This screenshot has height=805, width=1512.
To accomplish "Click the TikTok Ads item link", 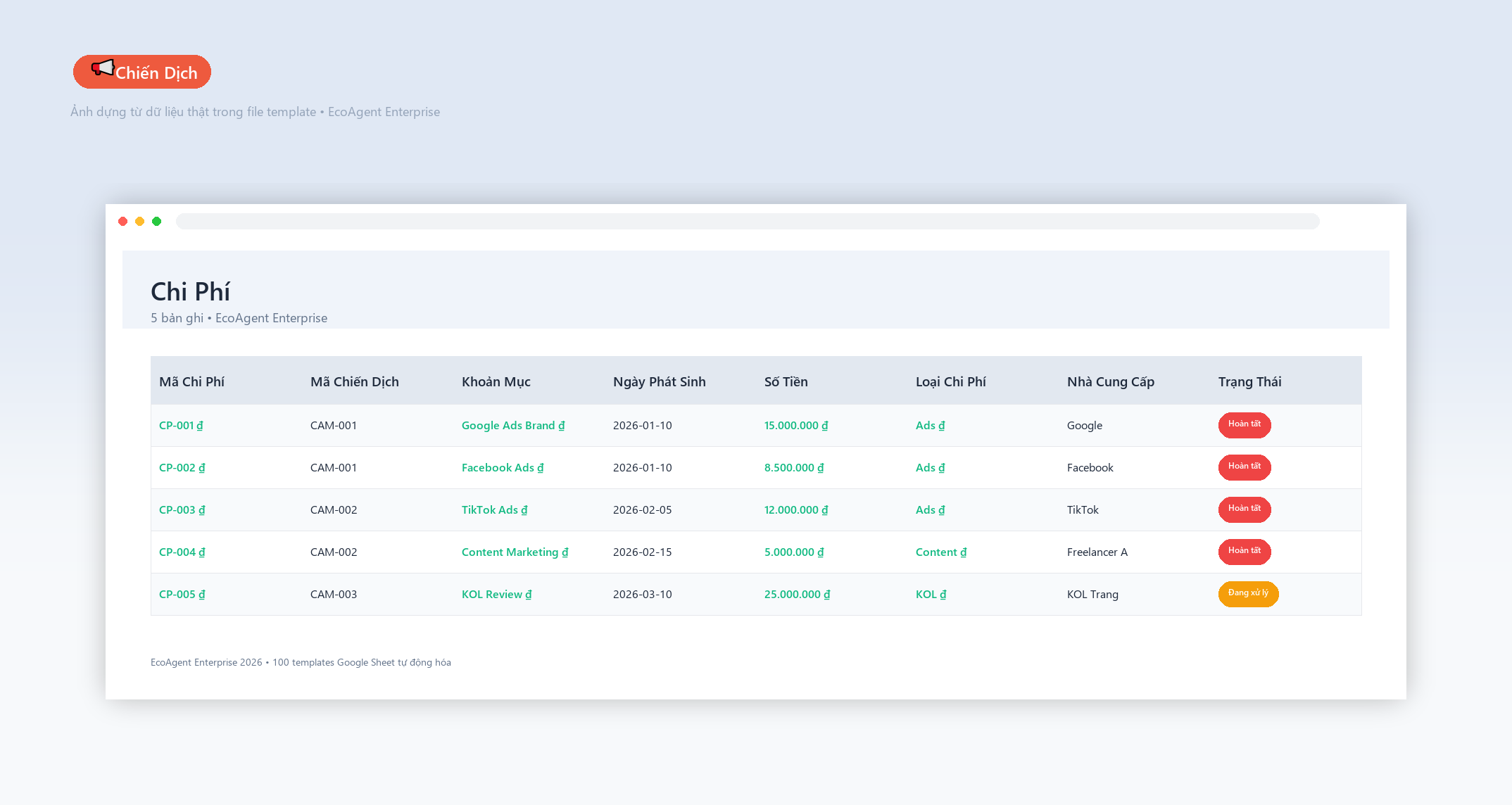I will coord(495,510).
